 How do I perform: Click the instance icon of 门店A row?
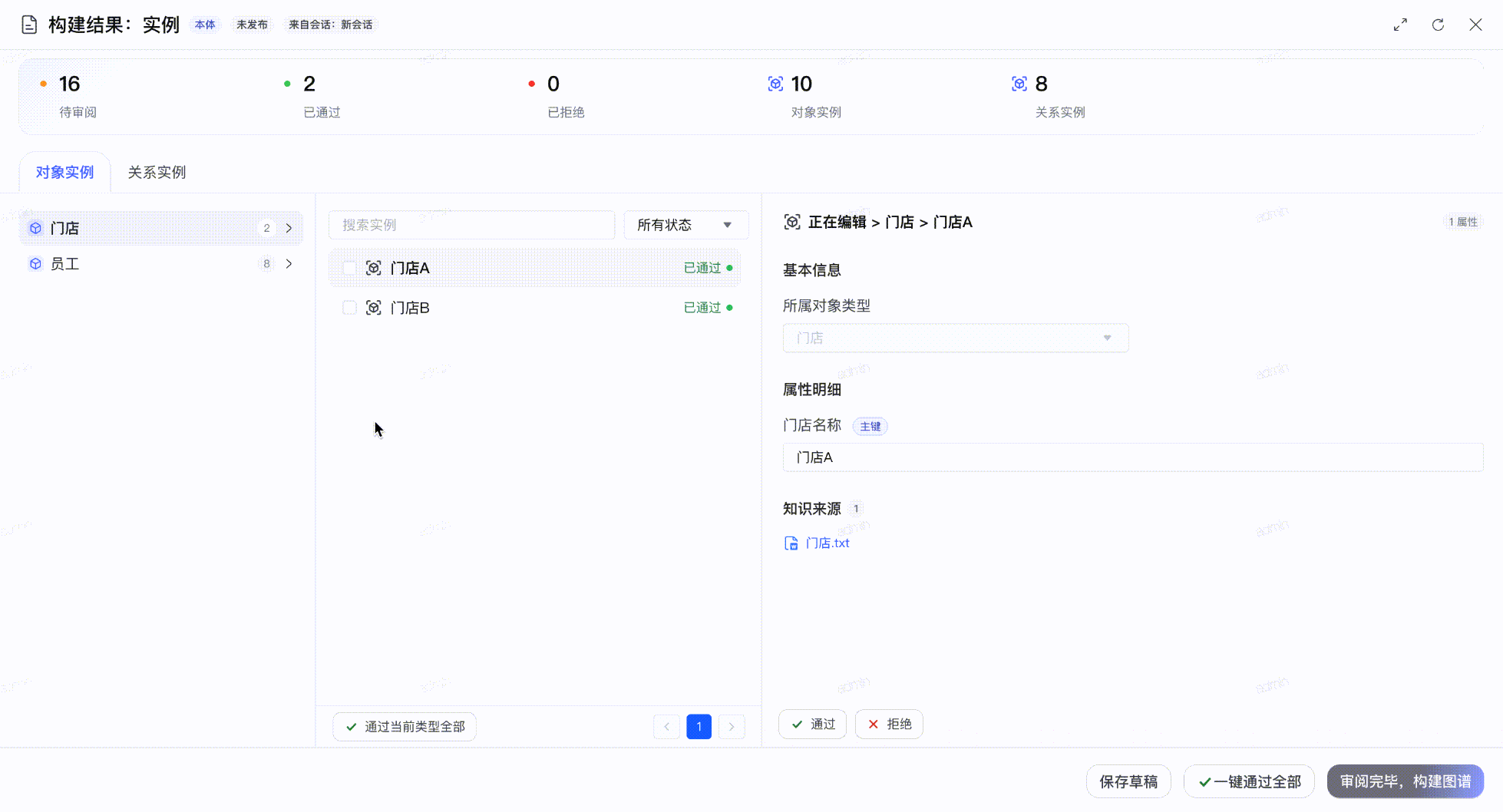(x=374, y=268)
